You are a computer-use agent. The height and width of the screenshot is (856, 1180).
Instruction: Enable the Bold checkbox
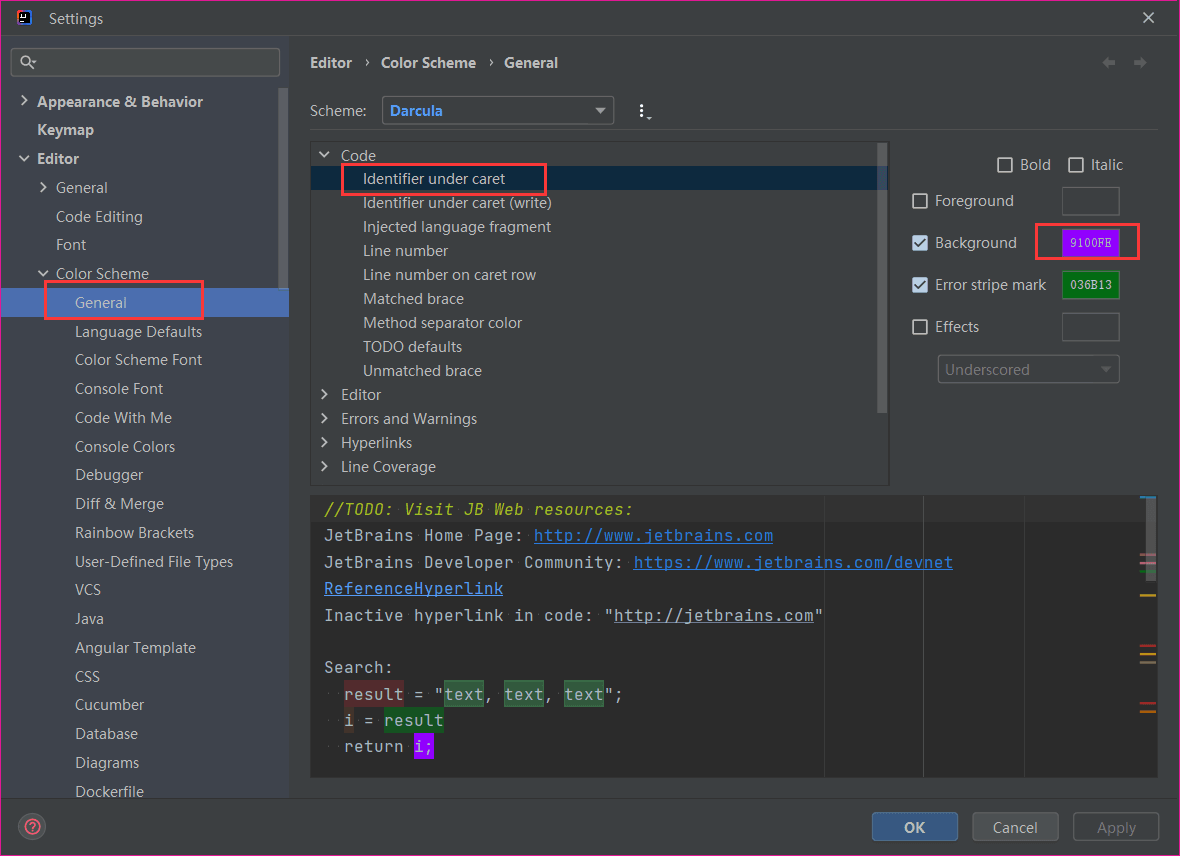[1005, 165]
